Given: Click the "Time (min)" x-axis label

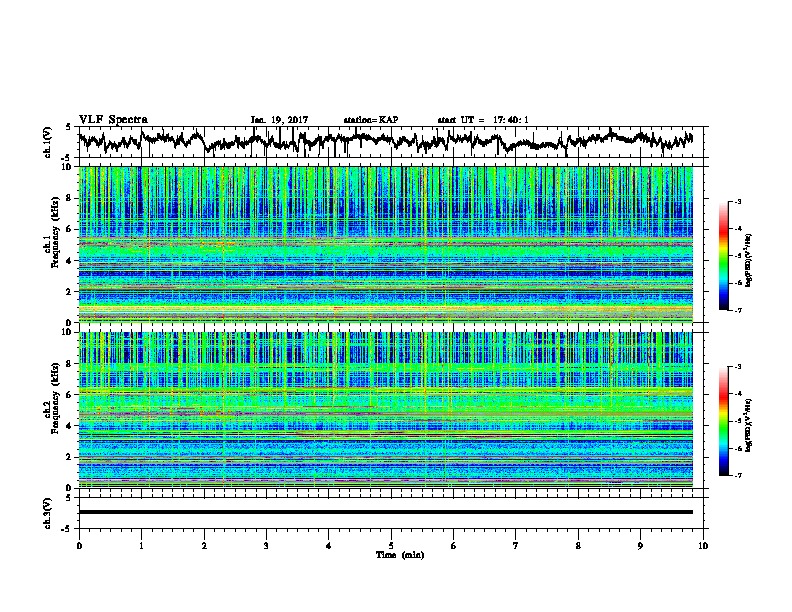Looking at the screenshot, I should [400, 555].
